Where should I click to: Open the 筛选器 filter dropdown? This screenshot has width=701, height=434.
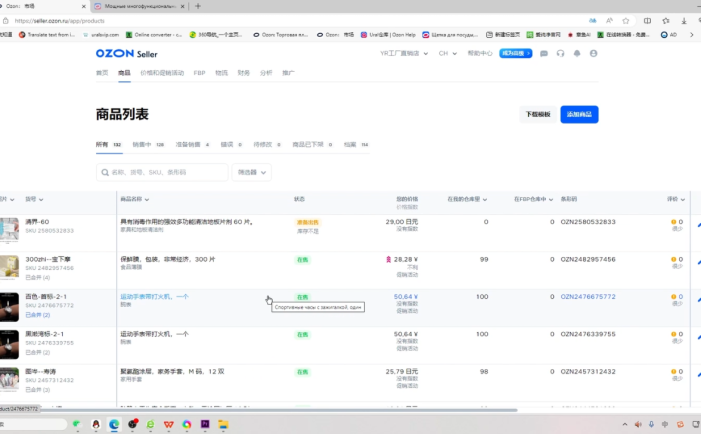click(252, 172)
